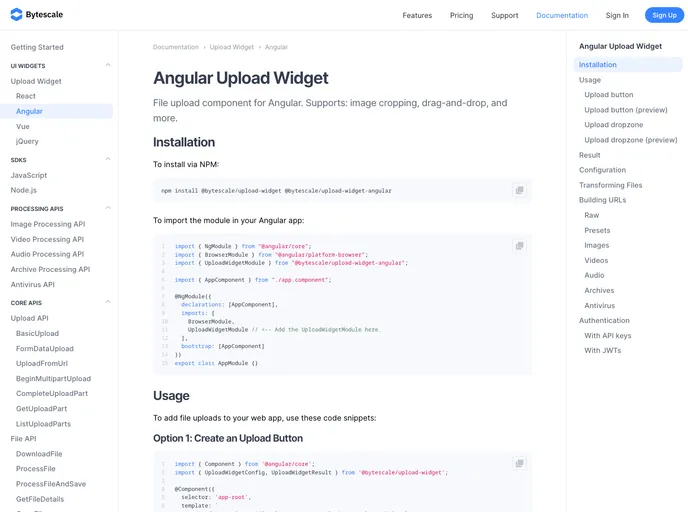The width and height of the screenshot is (688, 512).
Task: Open GetFileDetails reference
Action: (40, 499)
